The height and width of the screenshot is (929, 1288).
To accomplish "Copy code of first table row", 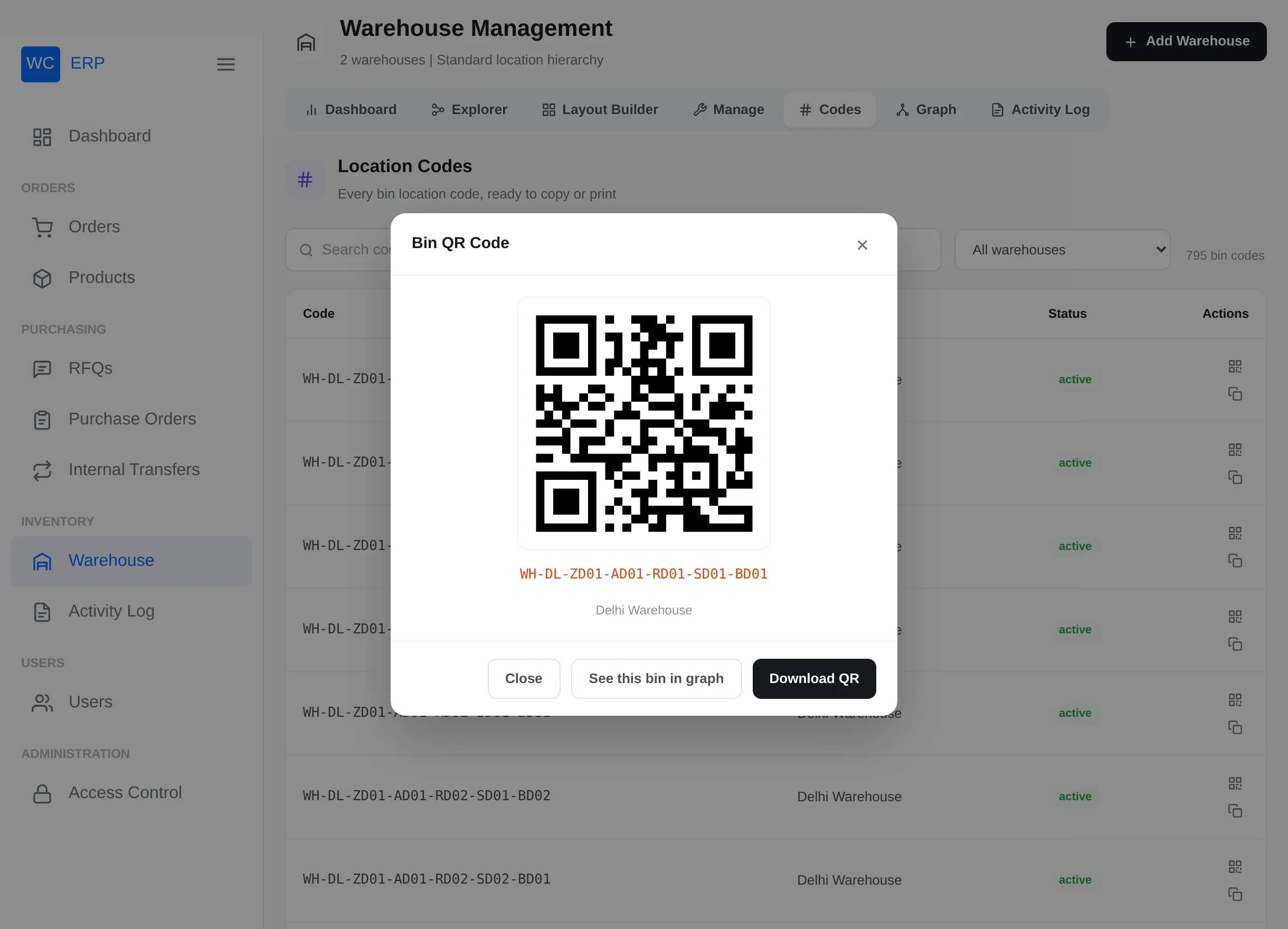I will coord(1235,394).
